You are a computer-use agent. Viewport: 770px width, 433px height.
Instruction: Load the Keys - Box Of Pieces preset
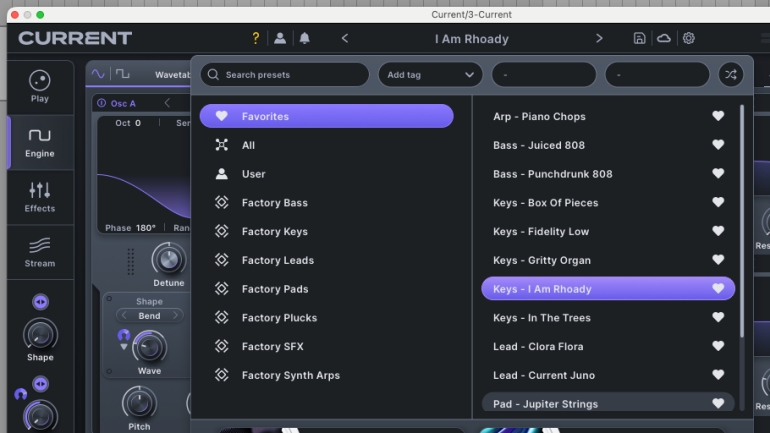coord(608,203)
